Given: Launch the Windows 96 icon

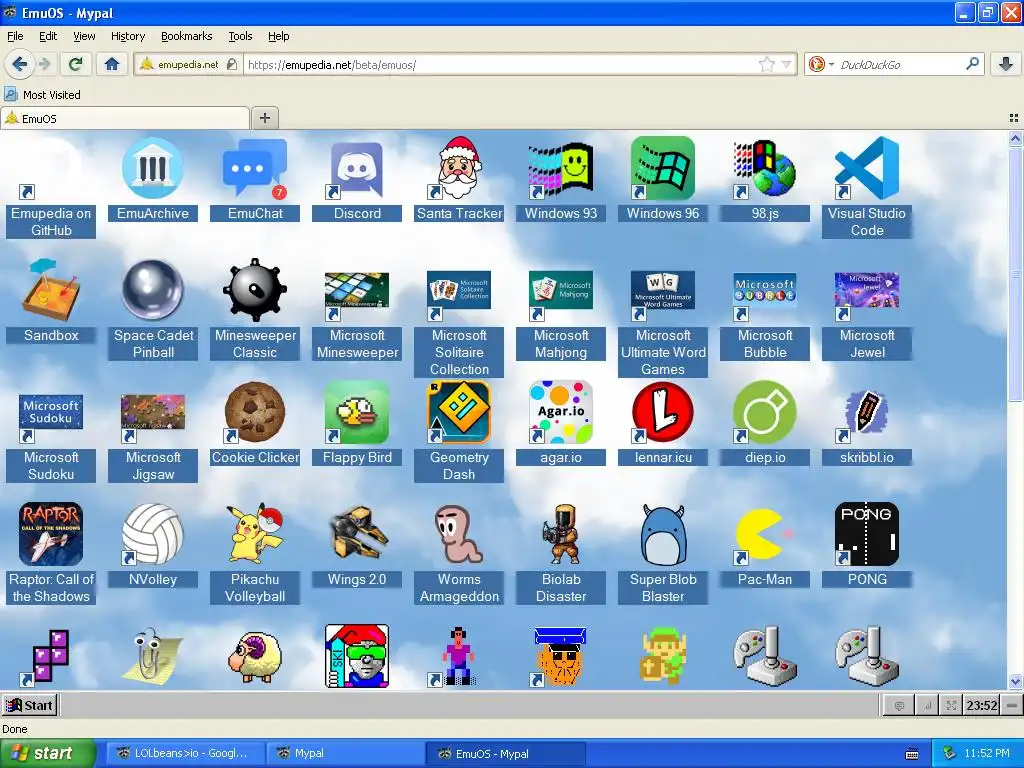Looking at the screenshot, I should click(663, 168).
